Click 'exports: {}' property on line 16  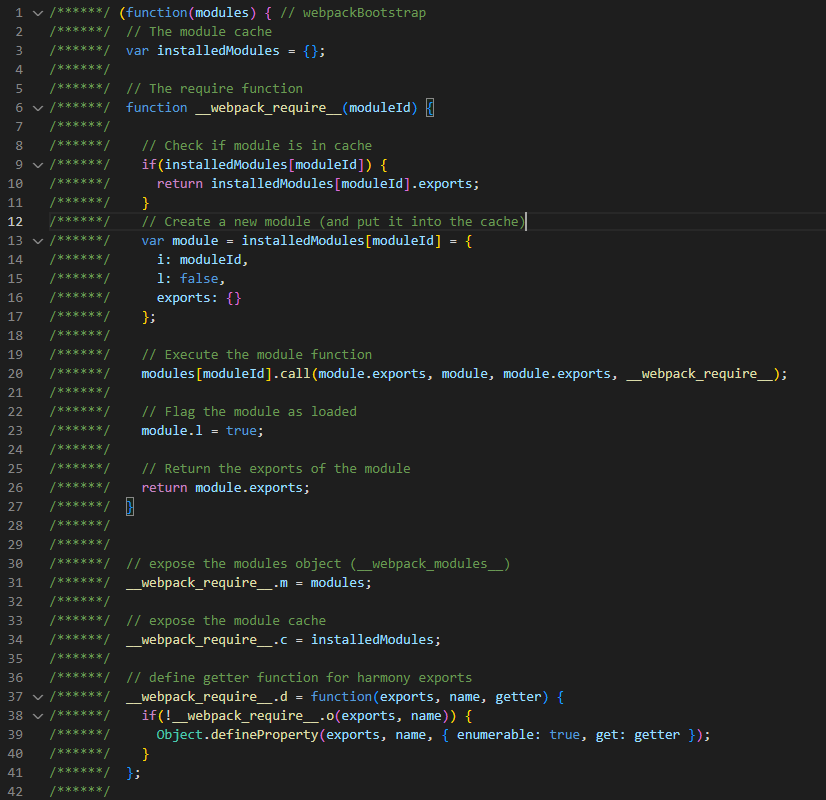coord(199,298)
